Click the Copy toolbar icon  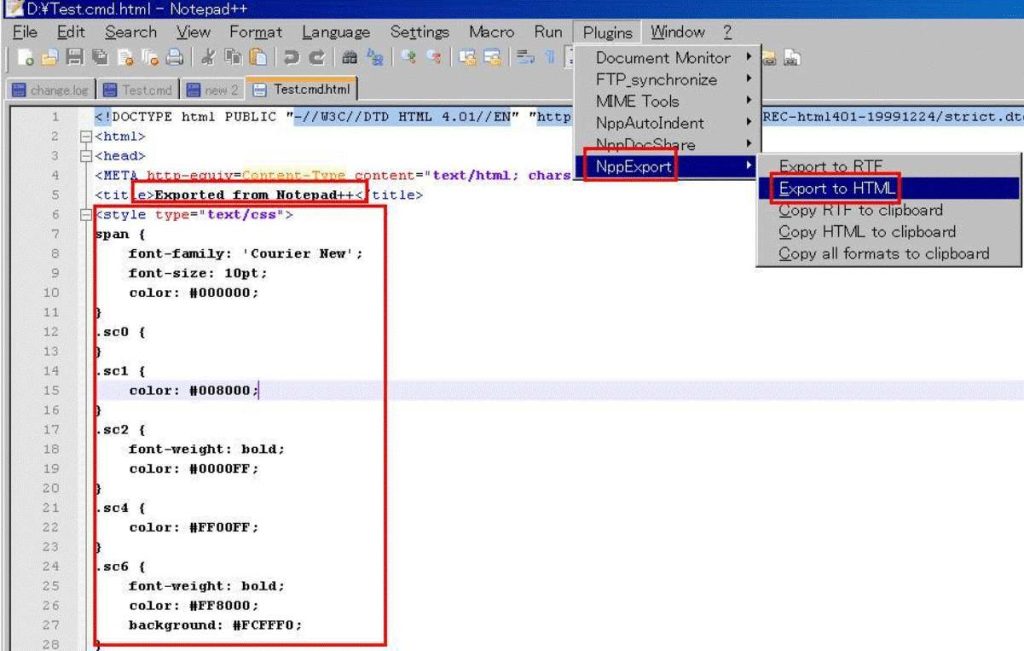[232, 57]
